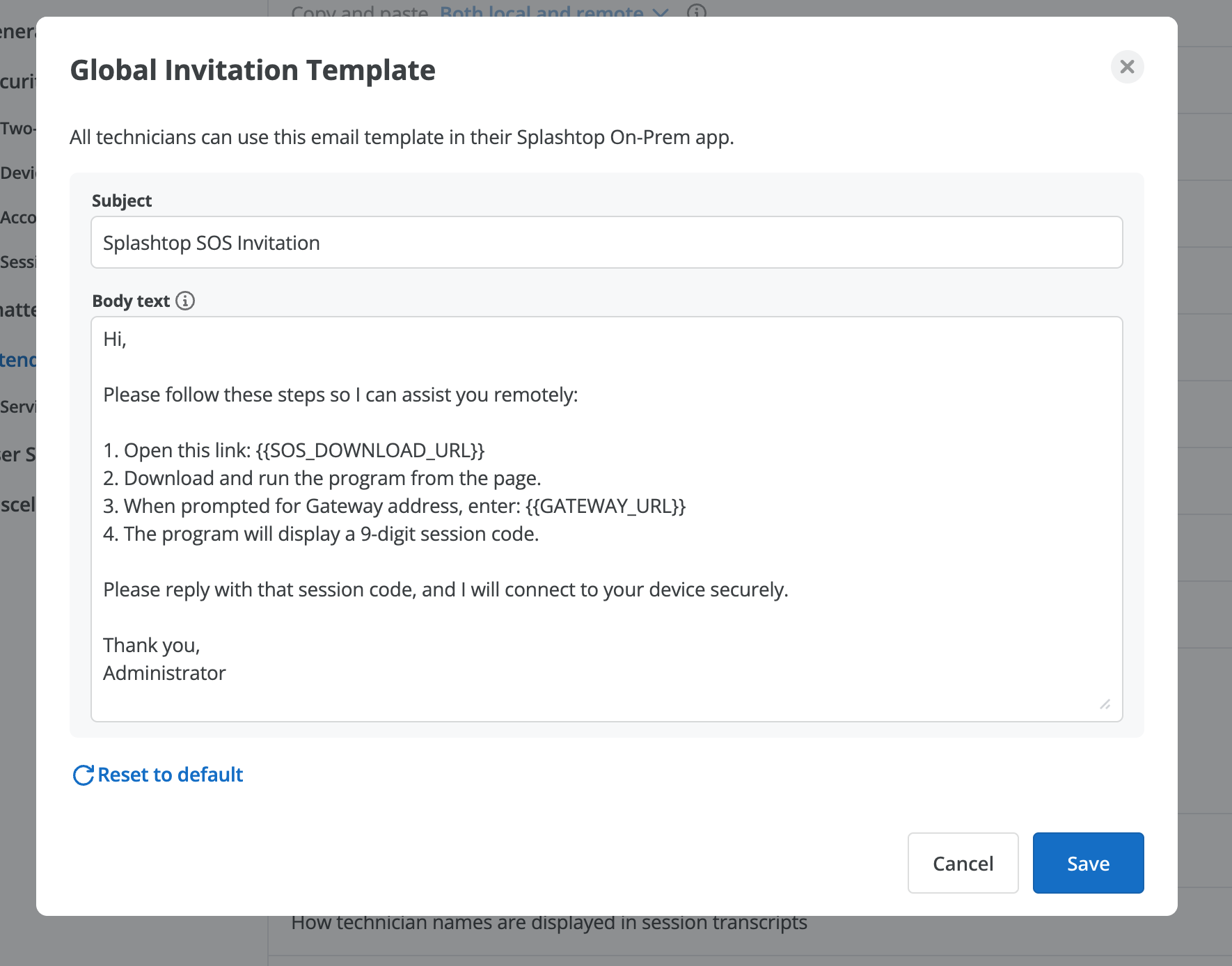The image size is (1232, 966).
Task: Click the Body text label
Action: (x=131, y=301)
